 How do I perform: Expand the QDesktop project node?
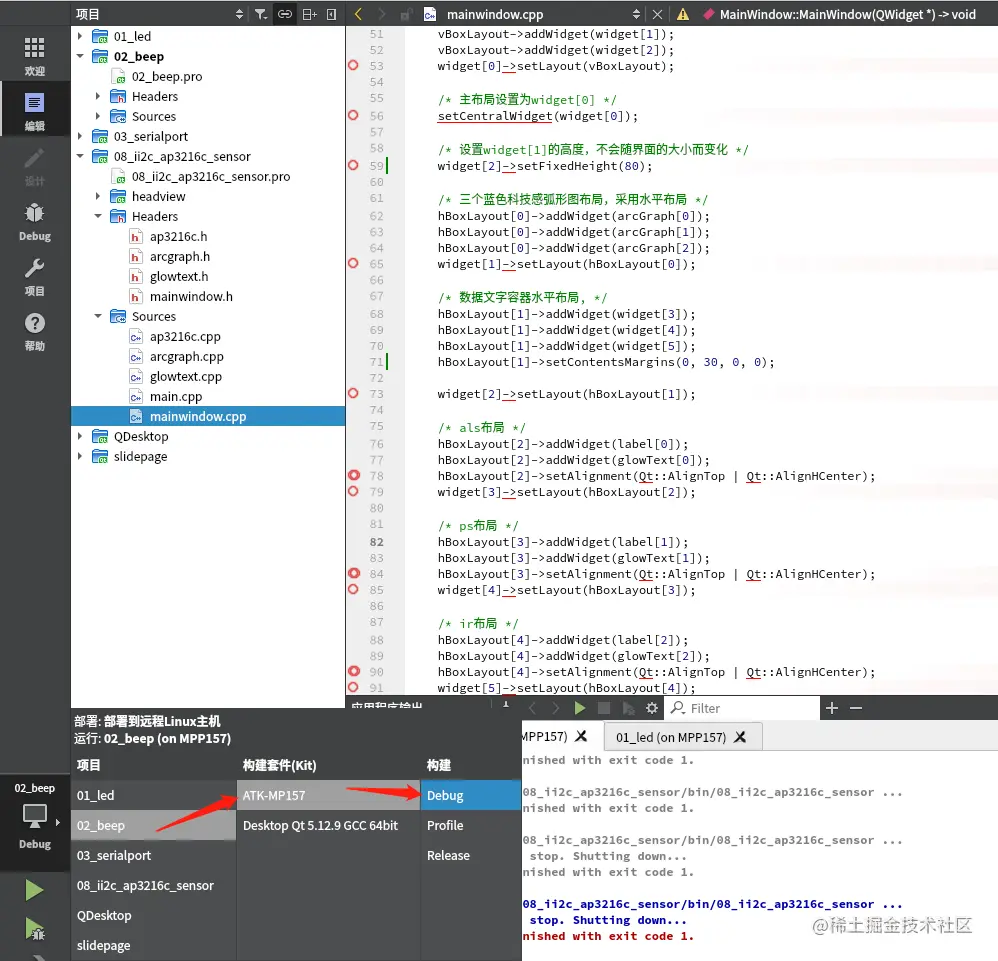tap(80, 436)
